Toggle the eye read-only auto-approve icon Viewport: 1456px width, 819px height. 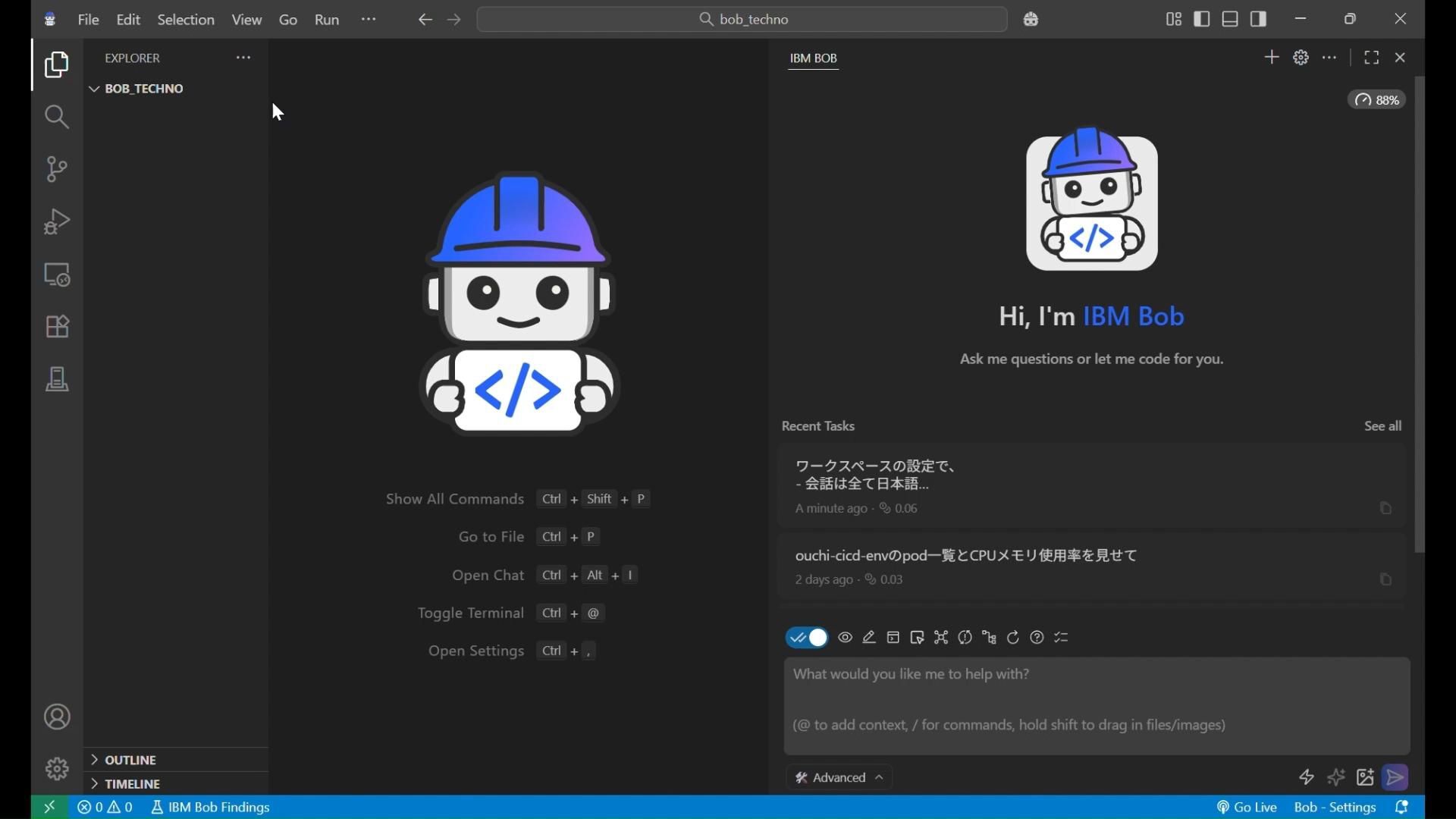(845, 638)
